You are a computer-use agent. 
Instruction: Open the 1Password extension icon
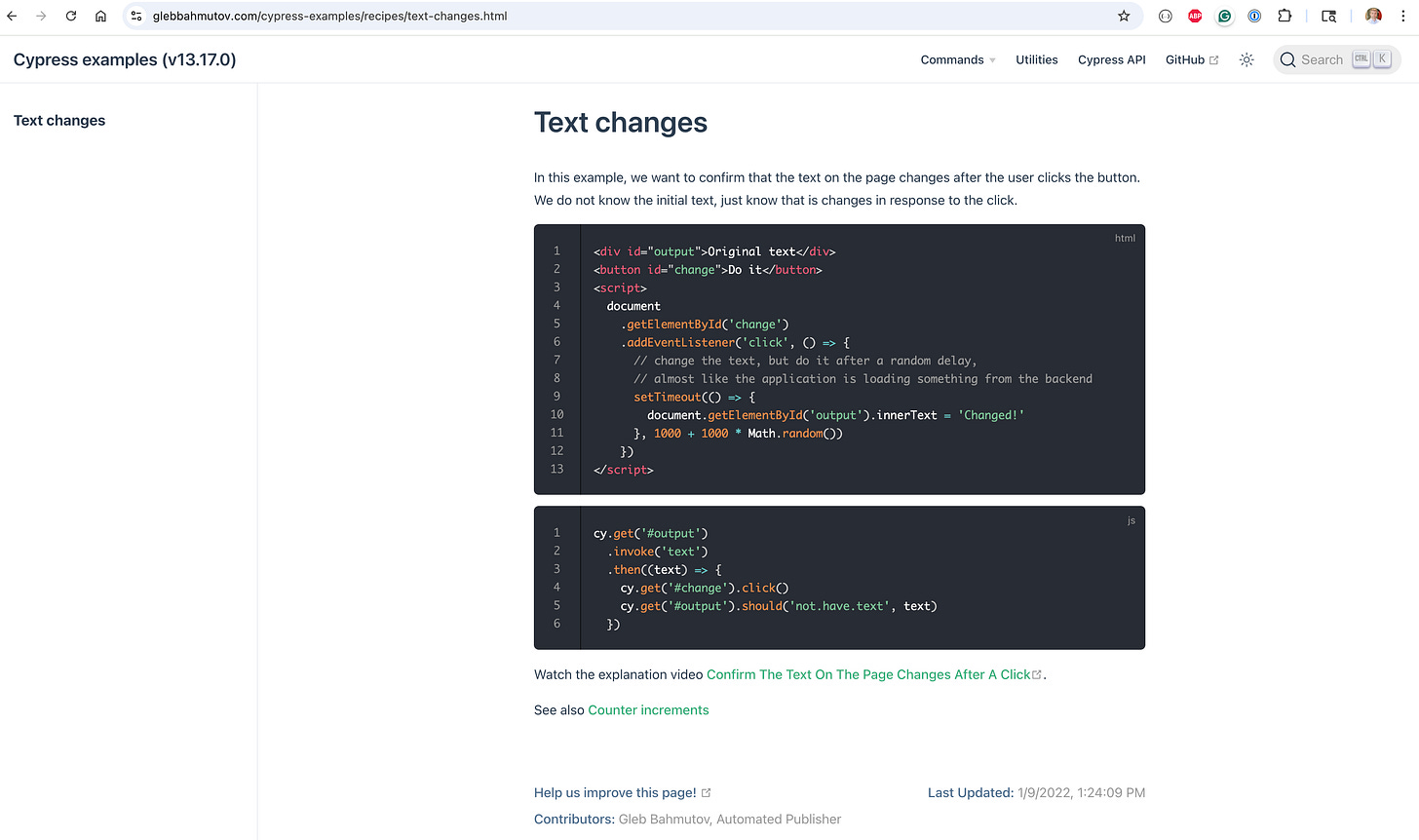[x=1254, y=16]
